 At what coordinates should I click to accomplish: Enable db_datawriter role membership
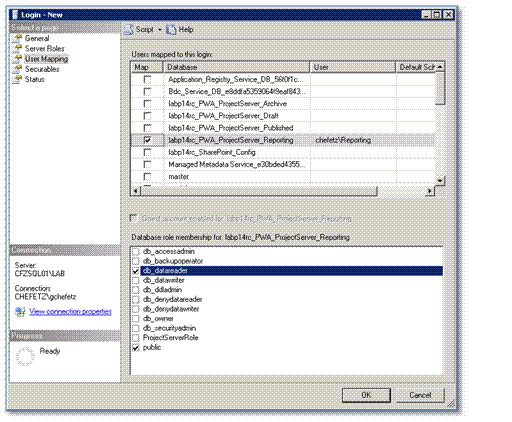(x=136, y=280)
